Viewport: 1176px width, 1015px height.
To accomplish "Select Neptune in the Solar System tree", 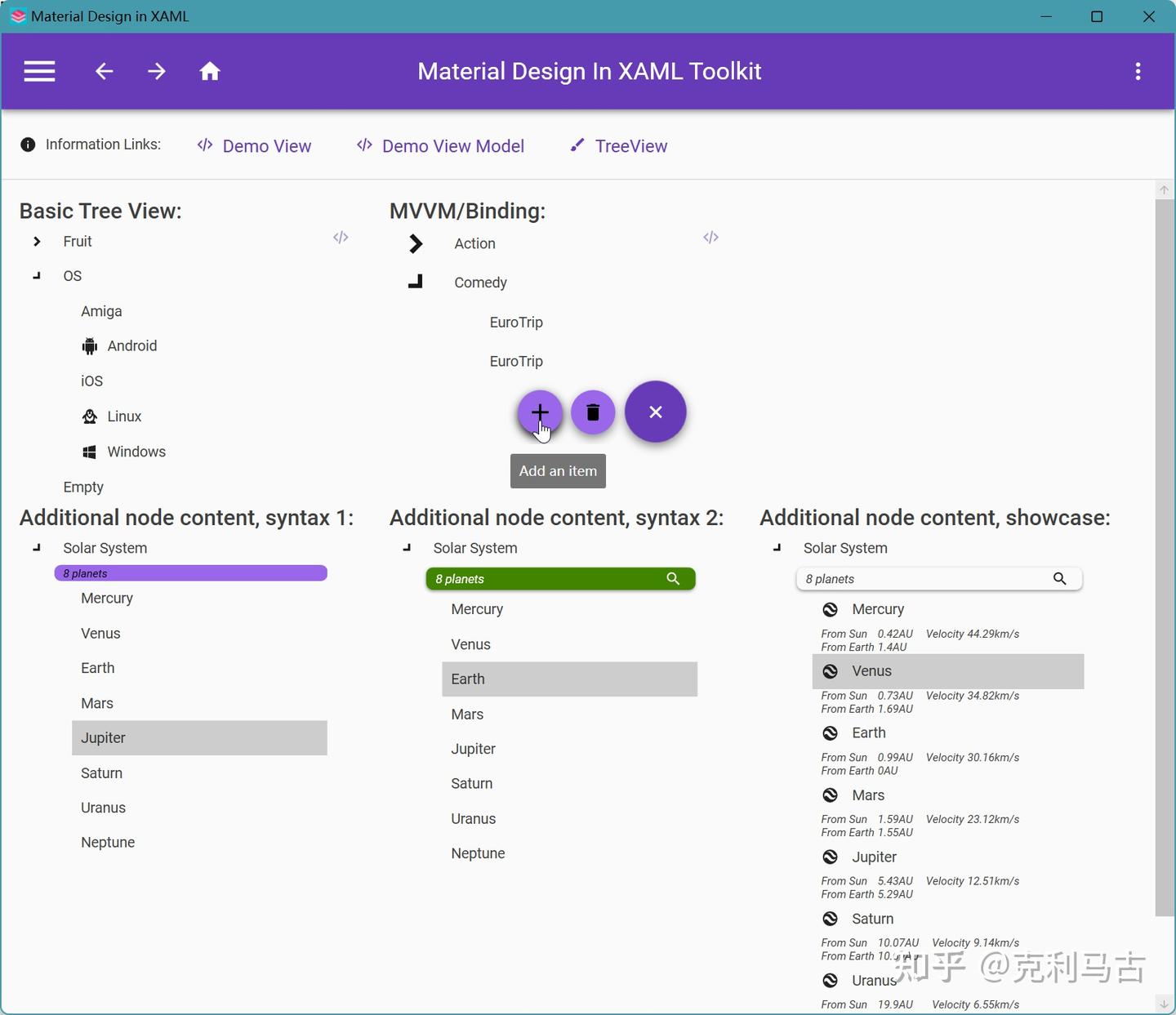I will (108, 842).
